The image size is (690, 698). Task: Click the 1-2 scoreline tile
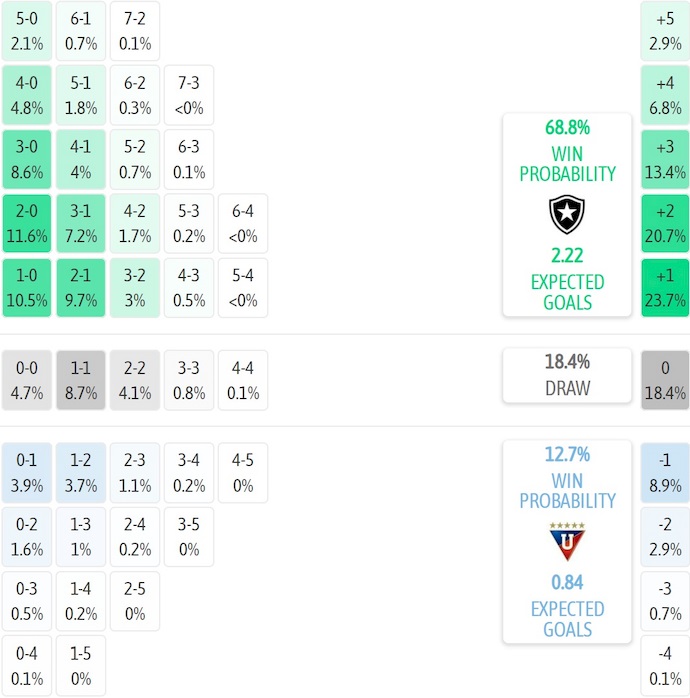[81, 473]
